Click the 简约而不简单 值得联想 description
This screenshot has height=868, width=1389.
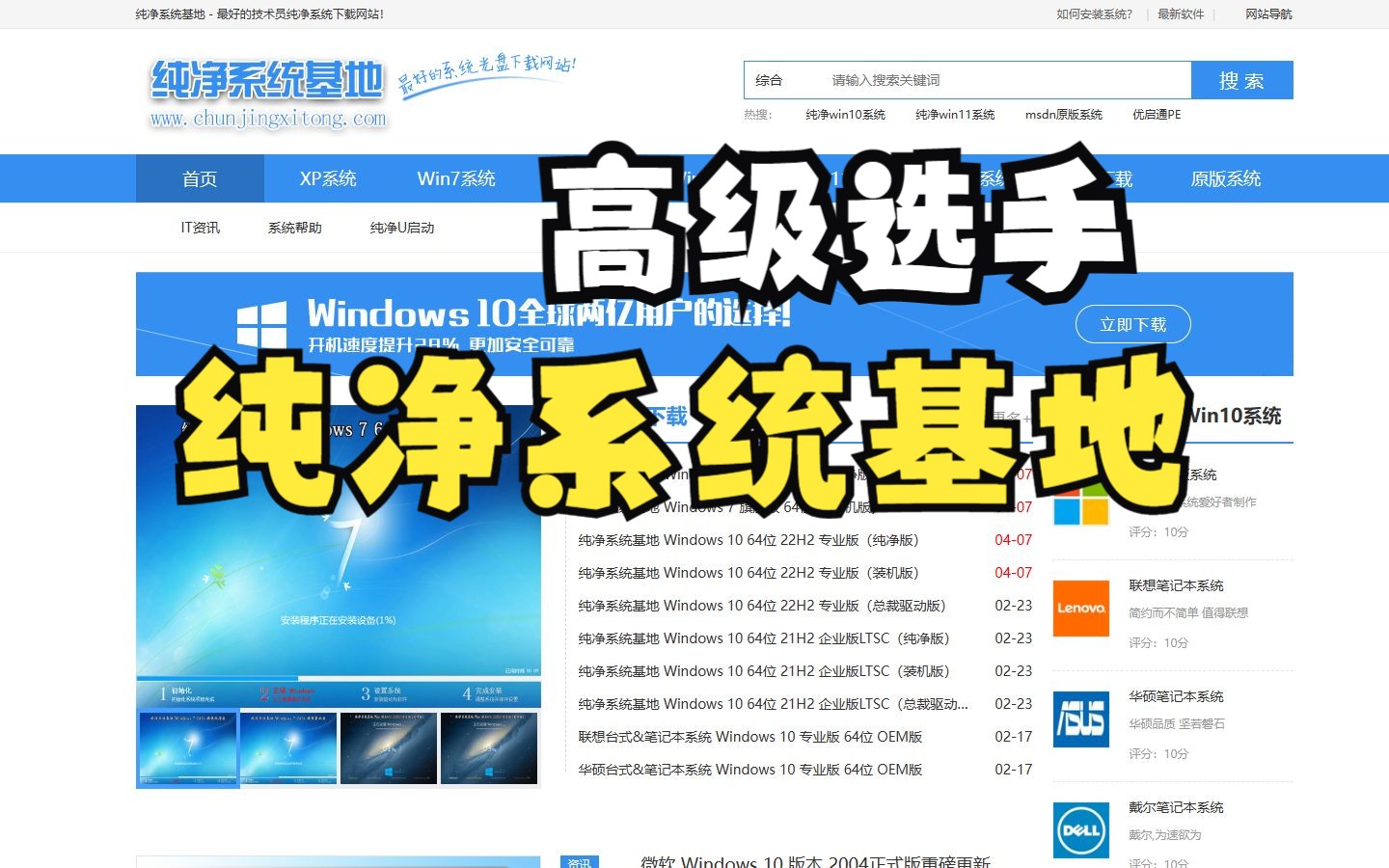tap(1188, 613)
